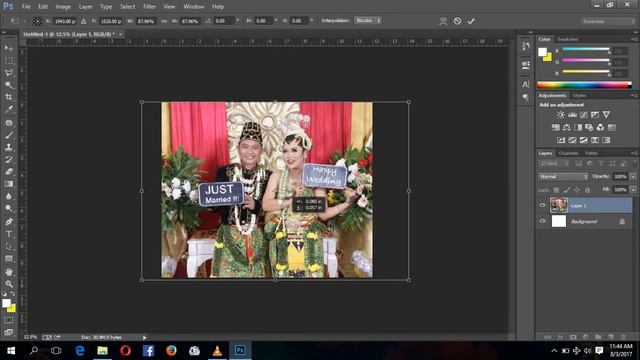The image size is (640, 360).
Task: Commit the transform with the checkmark
Action: [471, 21]
